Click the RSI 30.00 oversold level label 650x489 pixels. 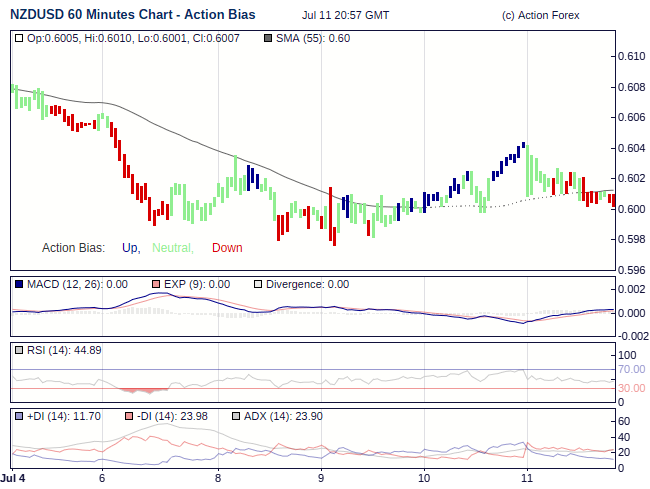(631, 388)
